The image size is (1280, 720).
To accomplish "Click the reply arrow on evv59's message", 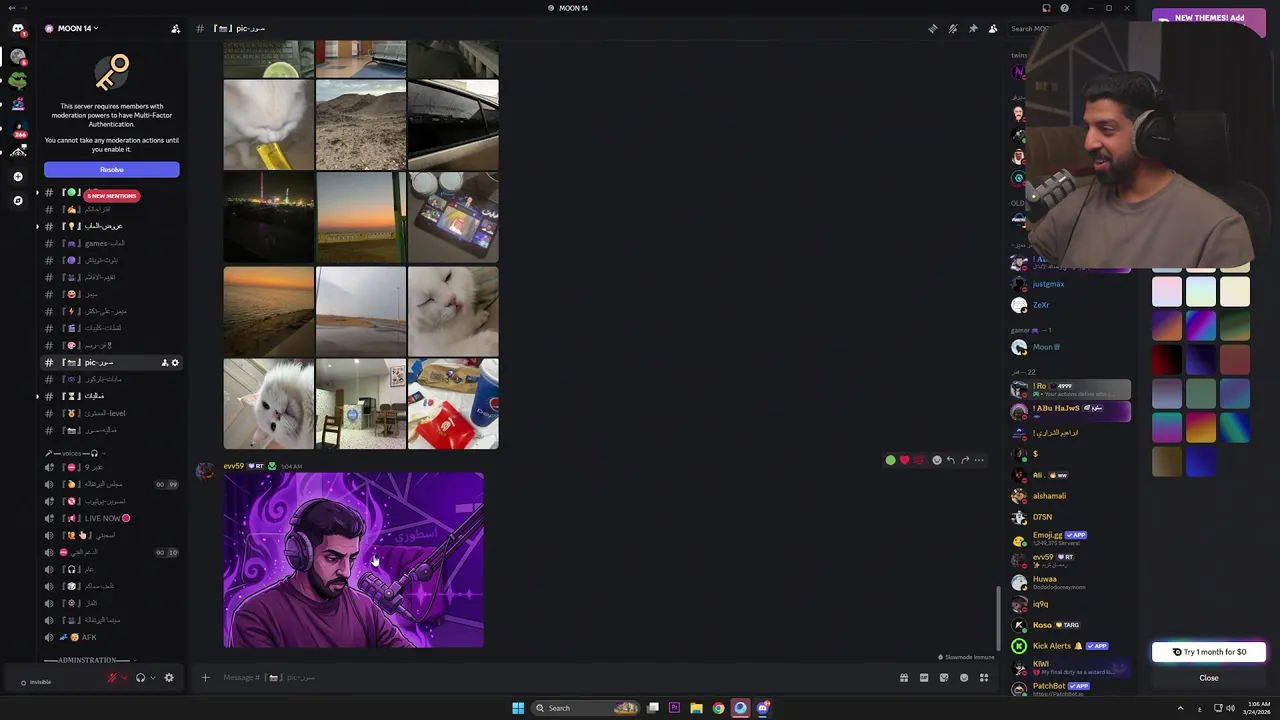I will [x=951, y=460].
